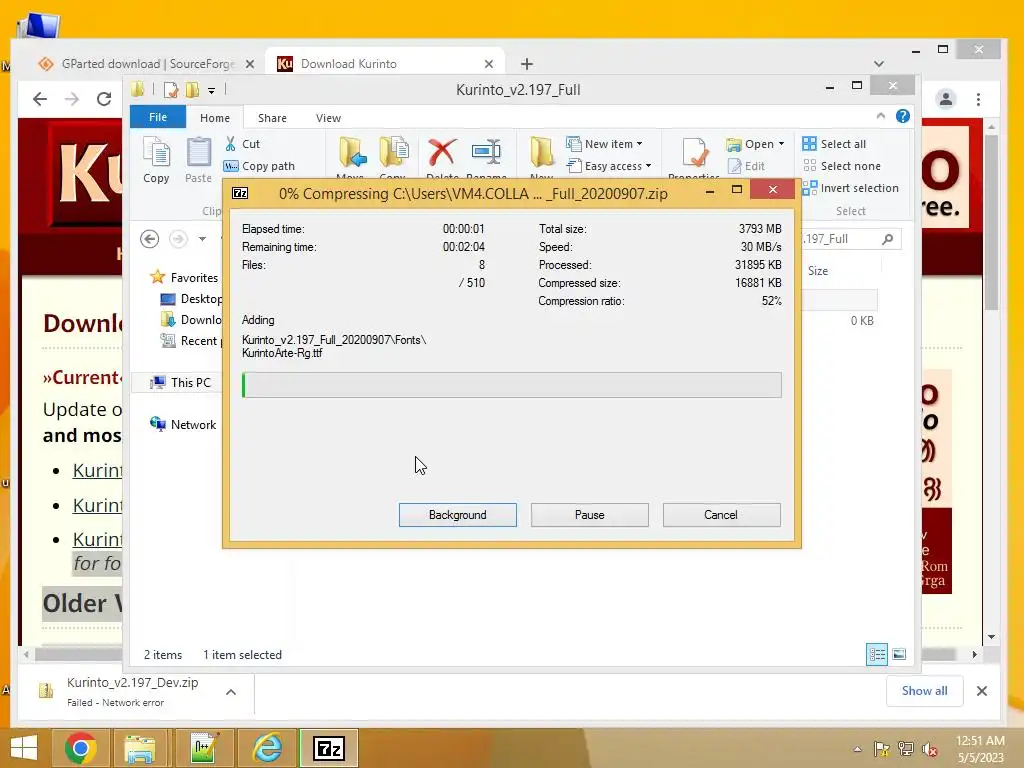Open the Chrome three-dot menu
Screen dimensions: 1024x768
tap(978, 99)
